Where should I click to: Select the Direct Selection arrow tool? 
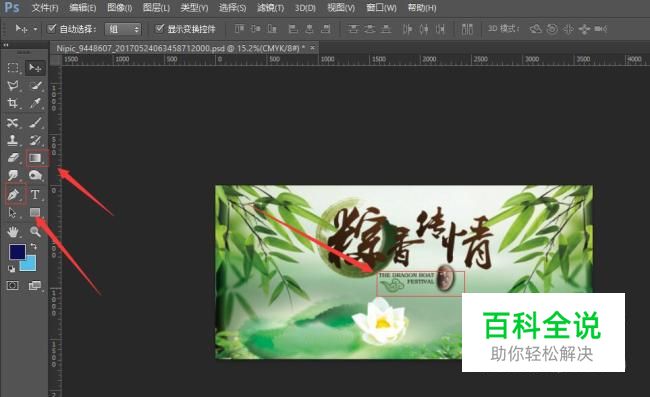[13, 213]
